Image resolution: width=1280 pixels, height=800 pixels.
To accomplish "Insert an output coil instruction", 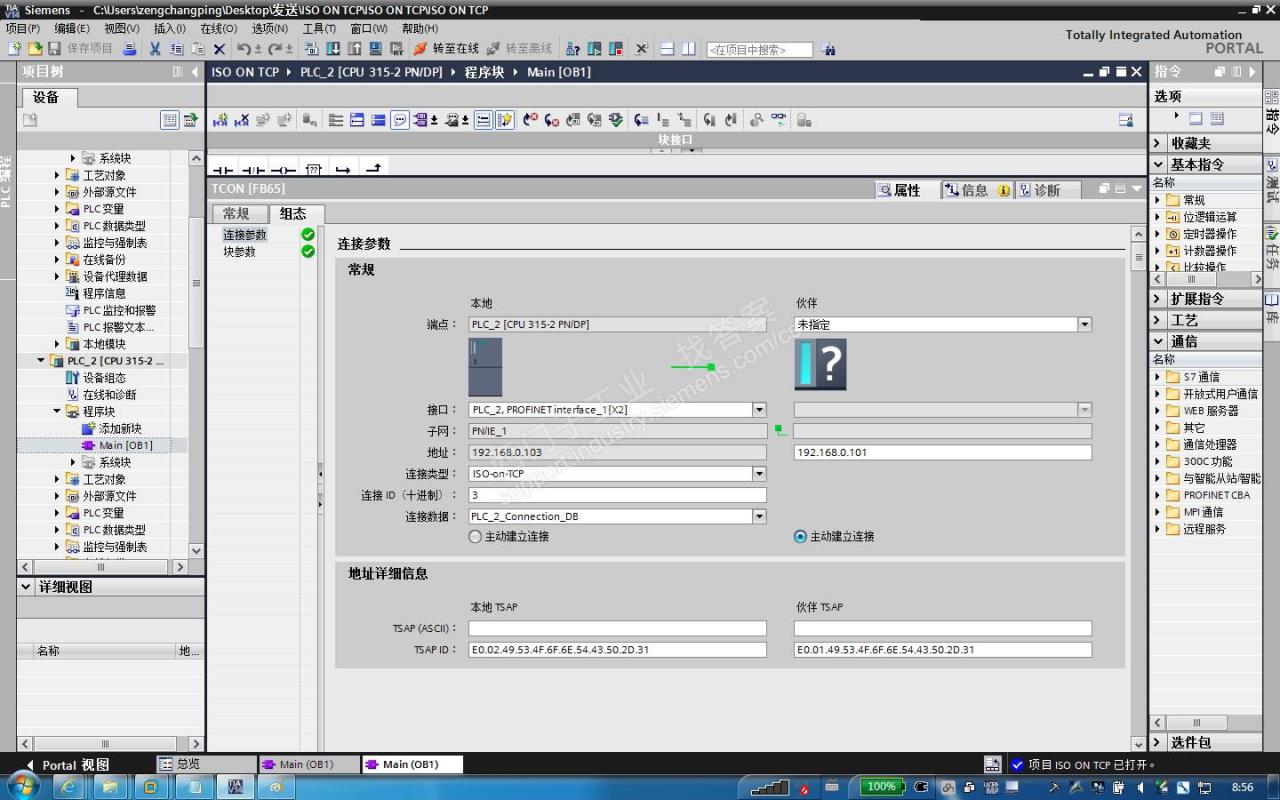I will [283, 169].
